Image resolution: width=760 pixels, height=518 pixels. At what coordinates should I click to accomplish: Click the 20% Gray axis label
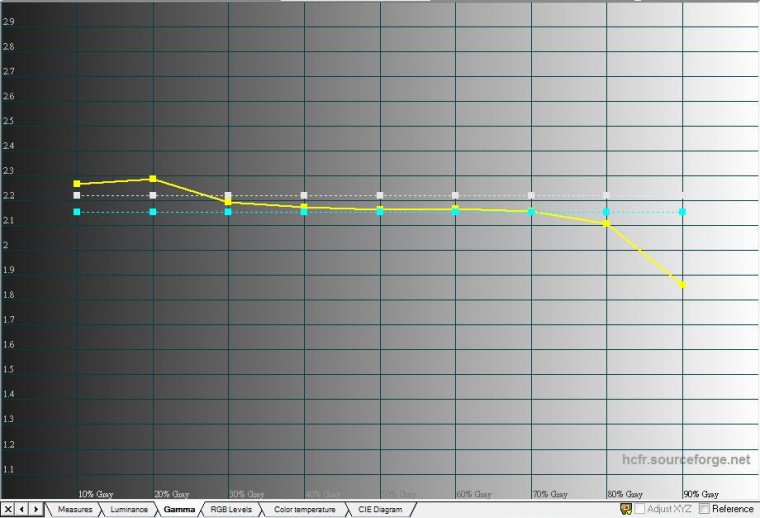tap(172, 494)
